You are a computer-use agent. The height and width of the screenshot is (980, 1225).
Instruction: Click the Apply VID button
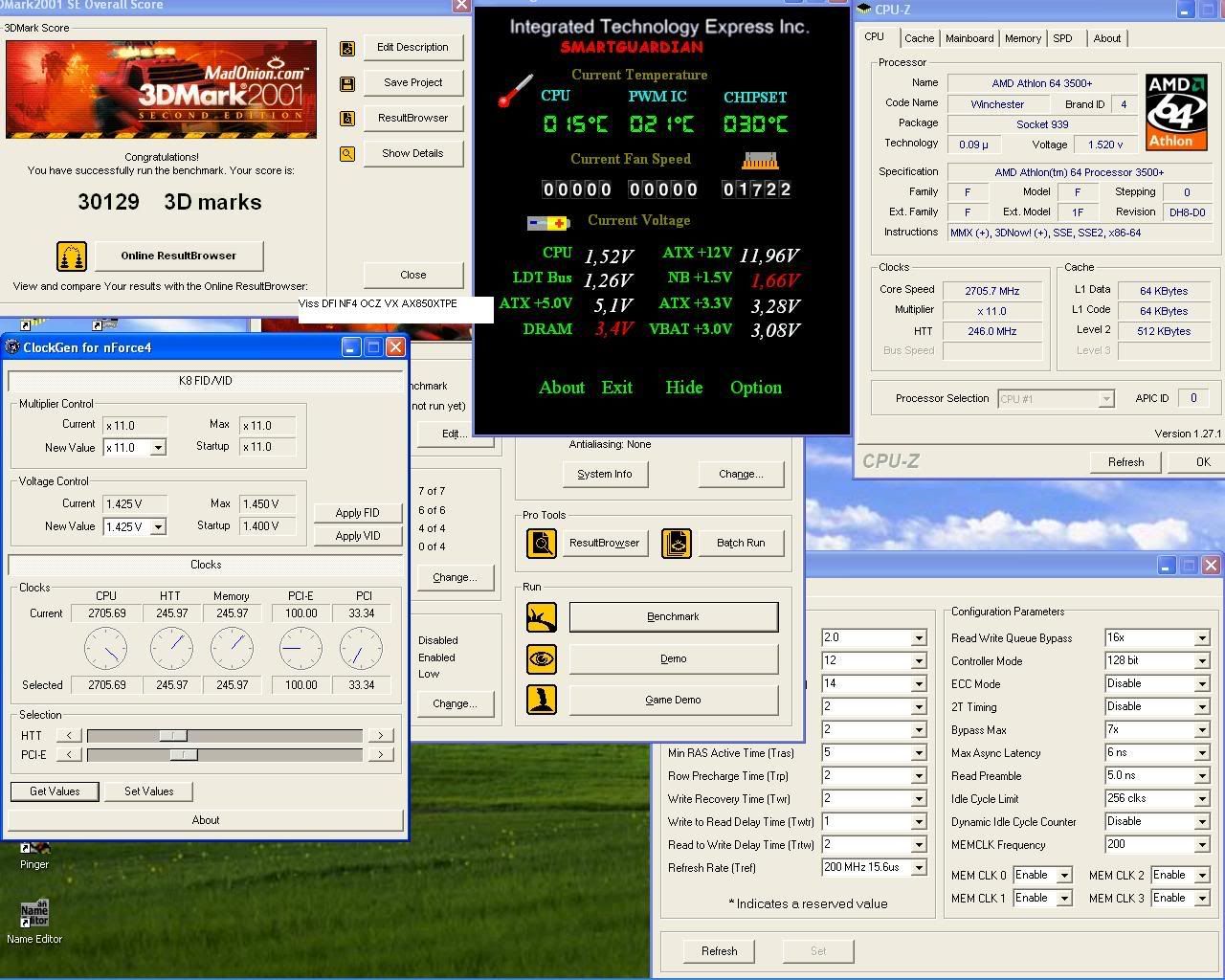pyautogui.click(x=357, y=536)
